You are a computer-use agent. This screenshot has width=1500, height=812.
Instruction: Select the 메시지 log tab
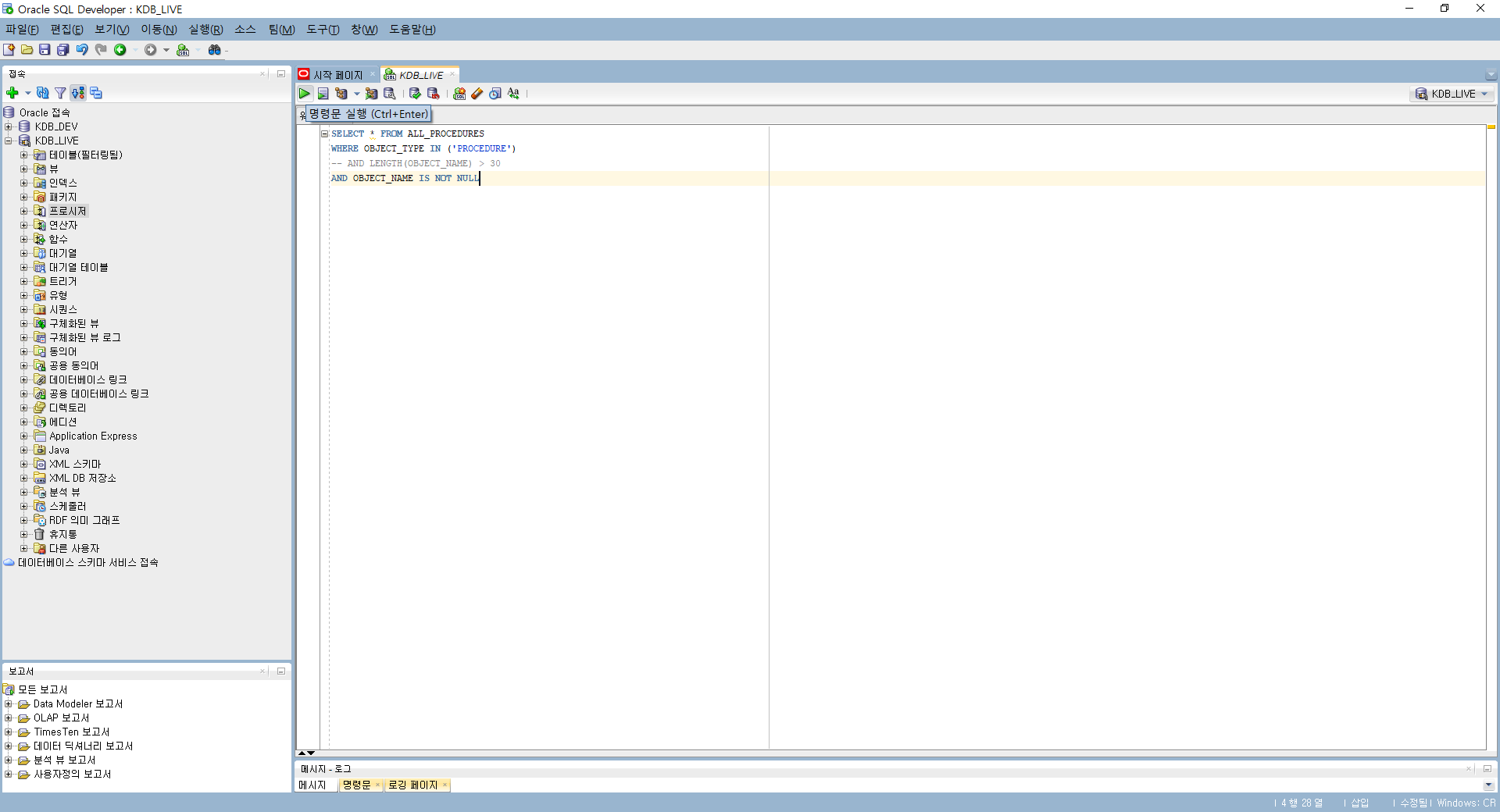click(x=312, y=785)
